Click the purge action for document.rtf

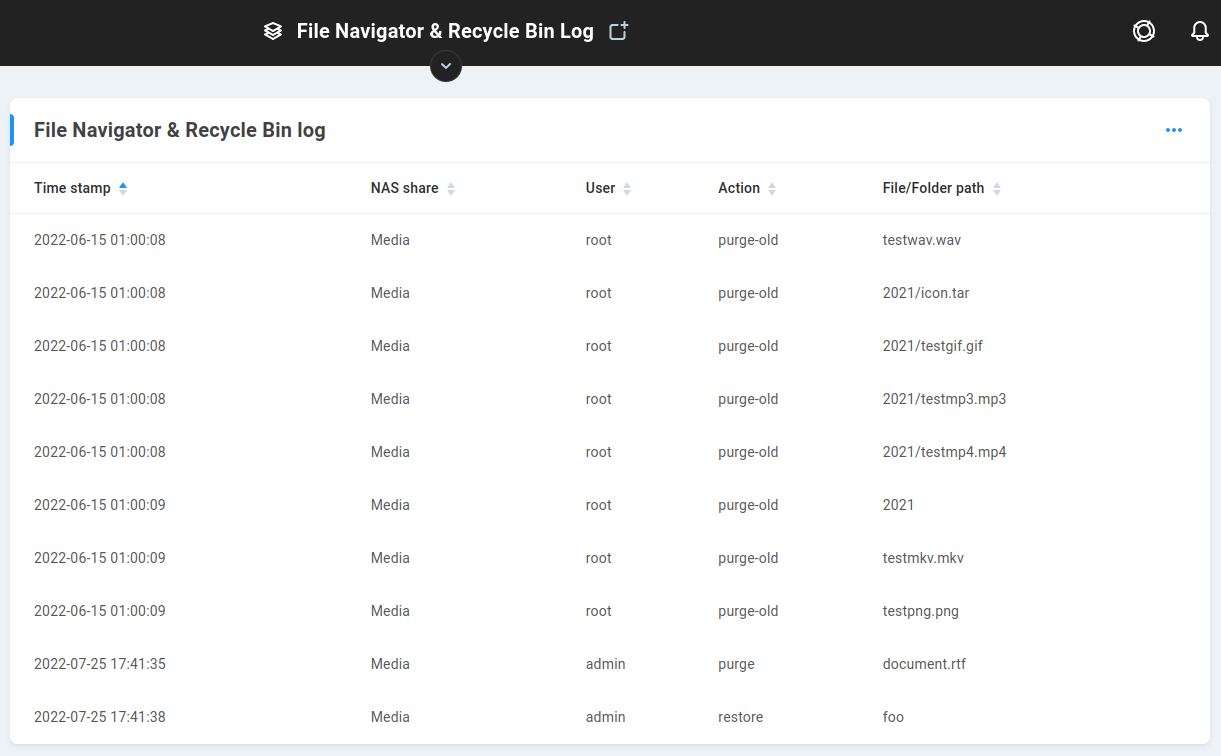pos(736,664)
